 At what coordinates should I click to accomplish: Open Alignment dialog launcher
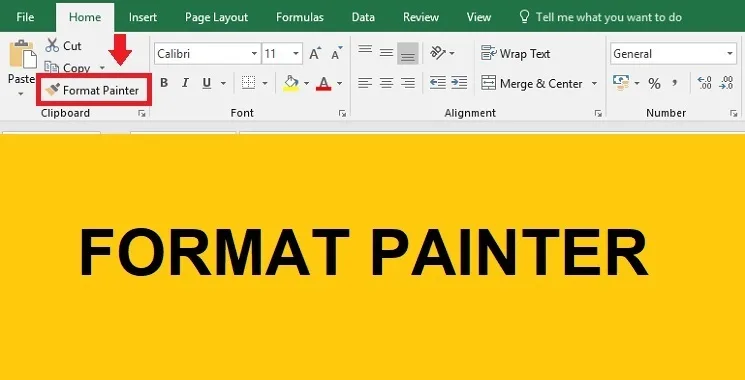[598, 113]
